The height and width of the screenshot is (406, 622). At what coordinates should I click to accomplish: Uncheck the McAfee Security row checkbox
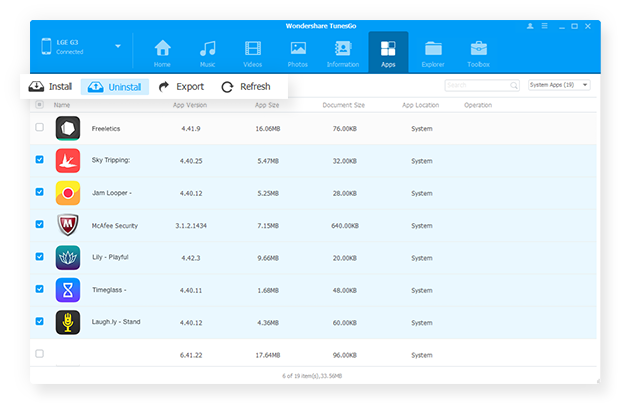point(39,224)
